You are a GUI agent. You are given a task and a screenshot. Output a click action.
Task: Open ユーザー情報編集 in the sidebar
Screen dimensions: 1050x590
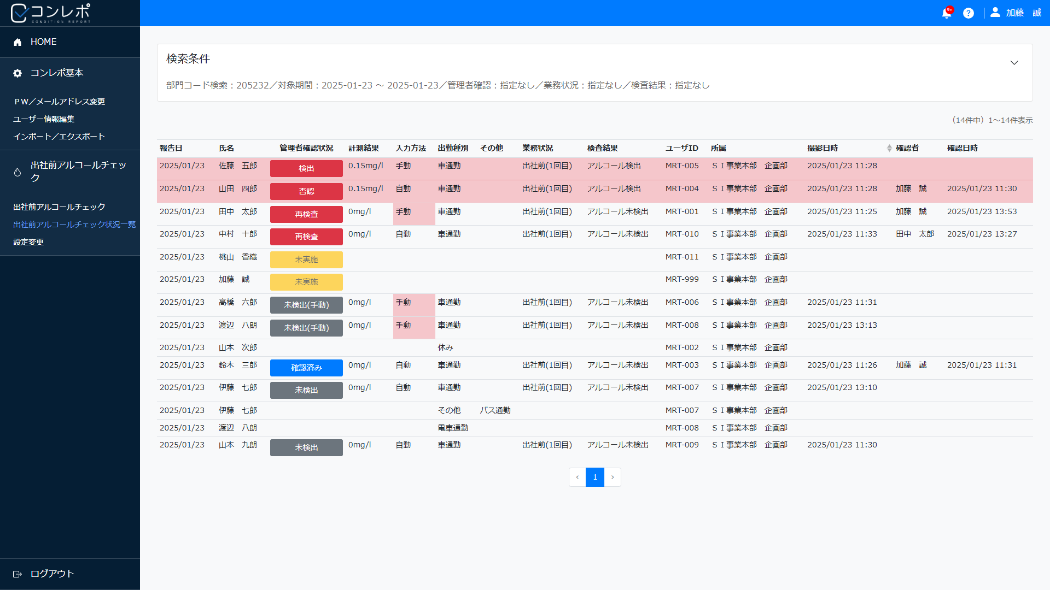click(44, 119)
